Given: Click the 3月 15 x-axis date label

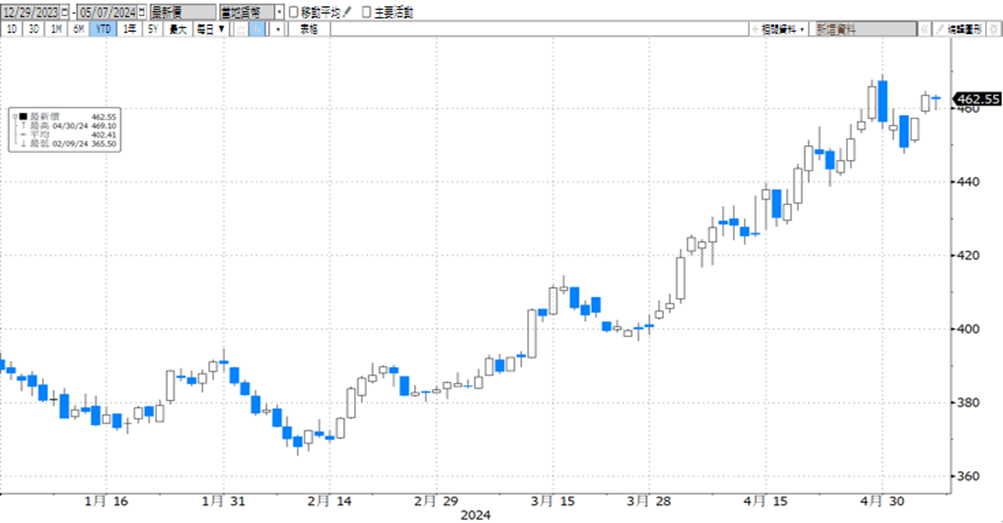Looking at the screenshot, I should pyautogui.click(x=553, y=501).
